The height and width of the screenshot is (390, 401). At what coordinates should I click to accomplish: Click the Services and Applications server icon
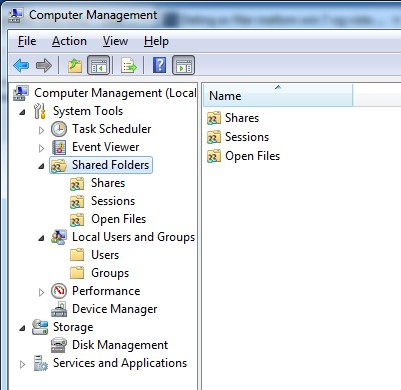click(x=40, y=363)
